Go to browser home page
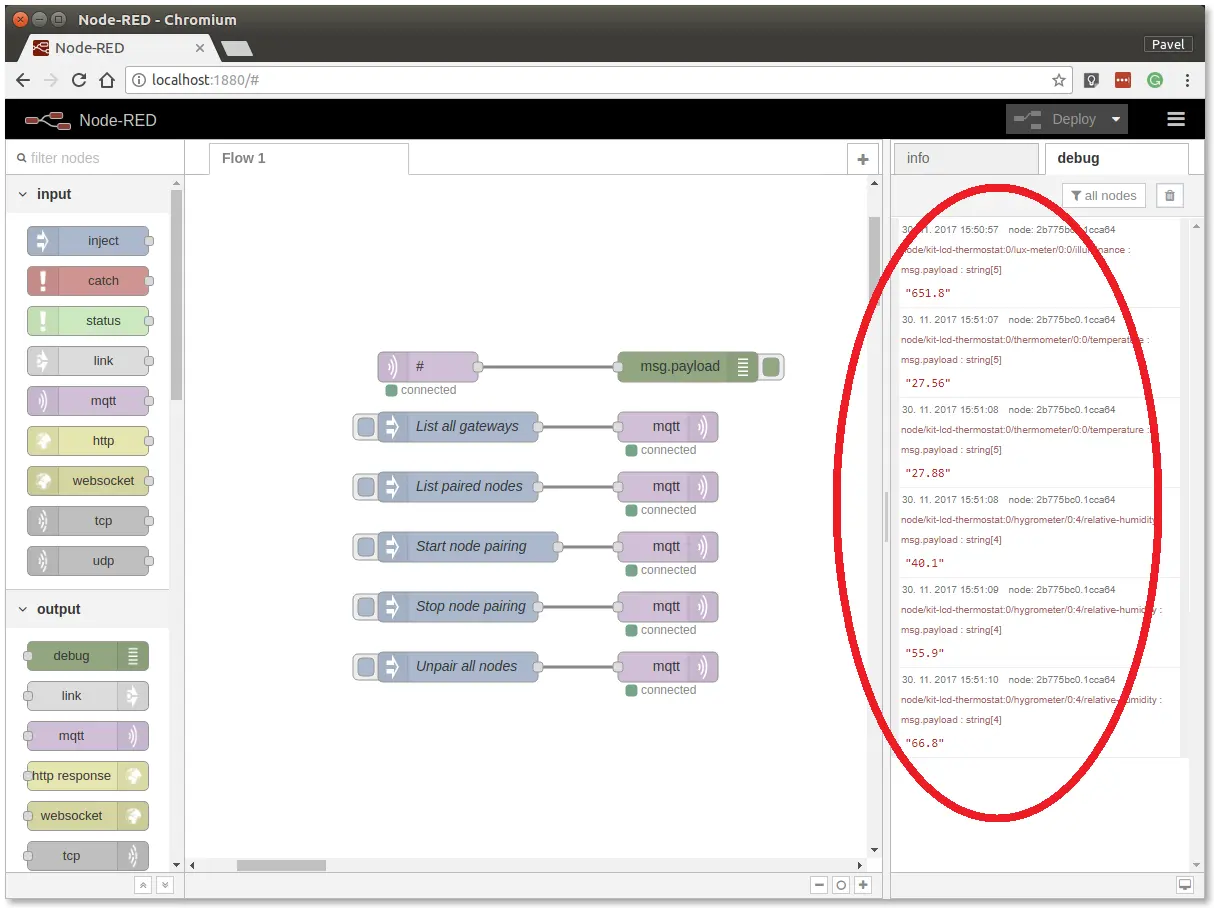Viewport: 1214px width, 908px height. click(107, 80)
